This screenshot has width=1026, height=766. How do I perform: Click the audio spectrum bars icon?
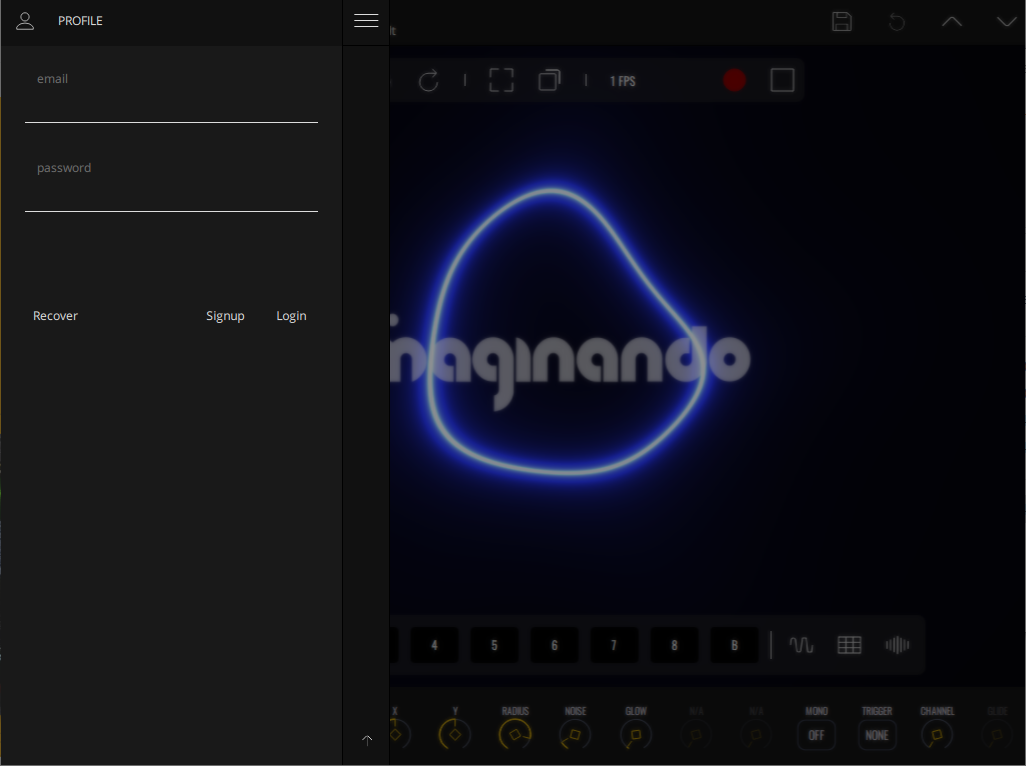897,646
